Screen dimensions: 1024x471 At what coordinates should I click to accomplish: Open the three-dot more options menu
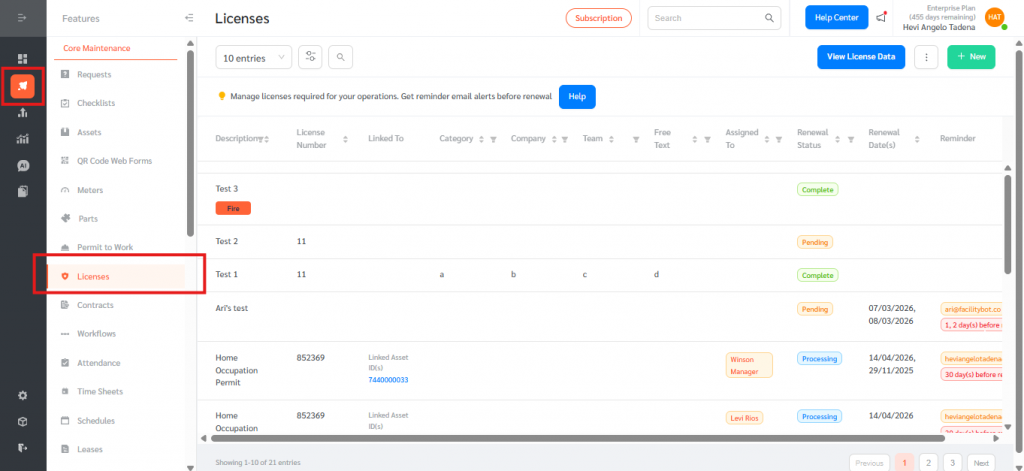click(x=926, y=58)
